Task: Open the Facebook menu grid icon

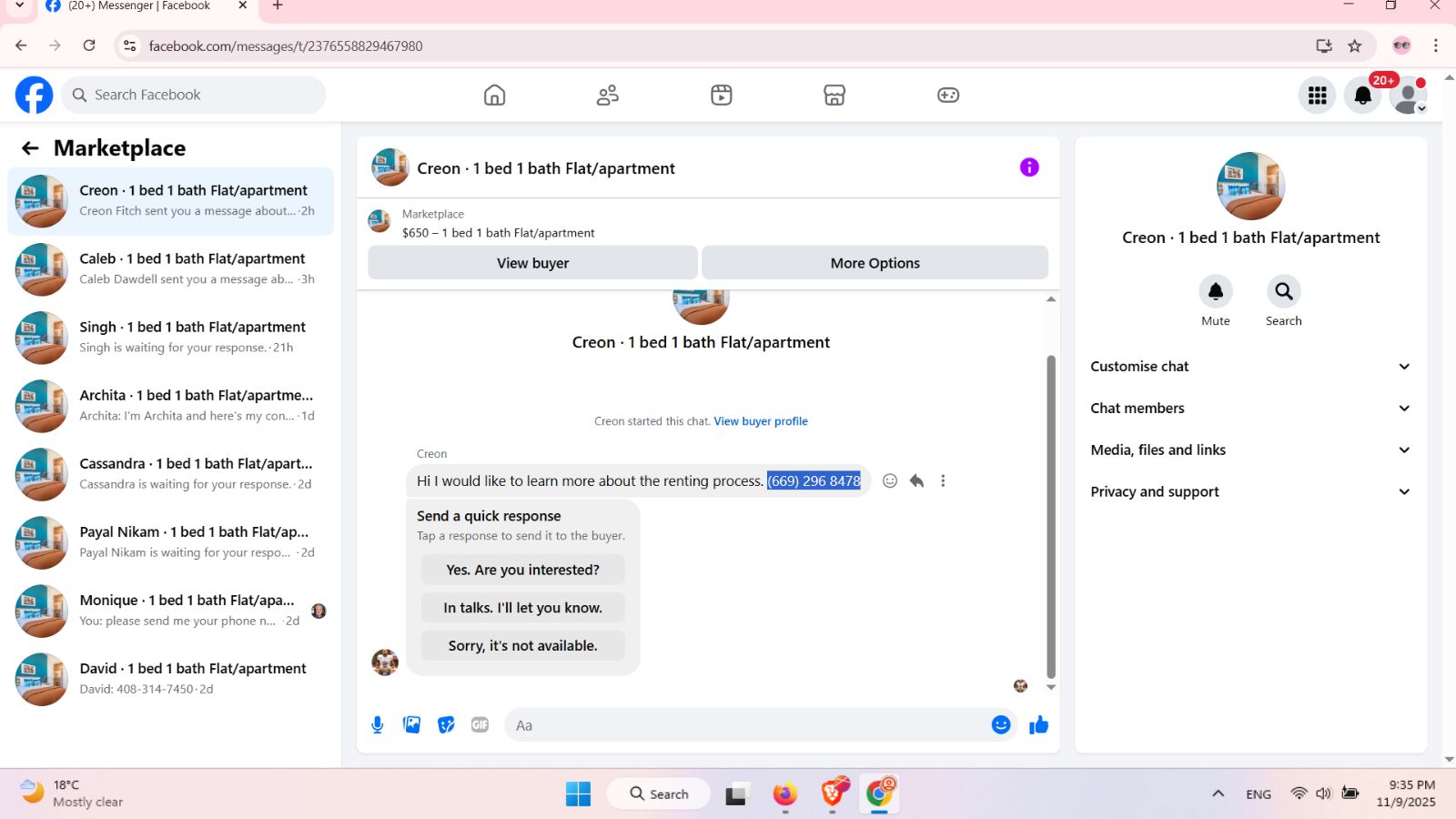Action: tap(1317, 95)
